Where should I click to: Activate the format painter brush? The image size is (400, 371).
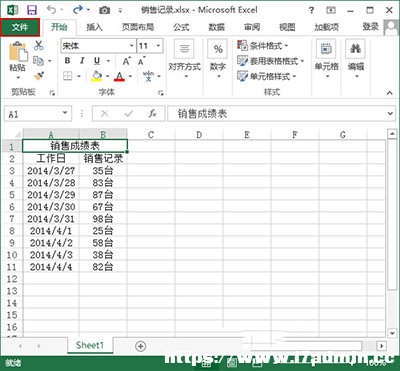coord(39,76)
